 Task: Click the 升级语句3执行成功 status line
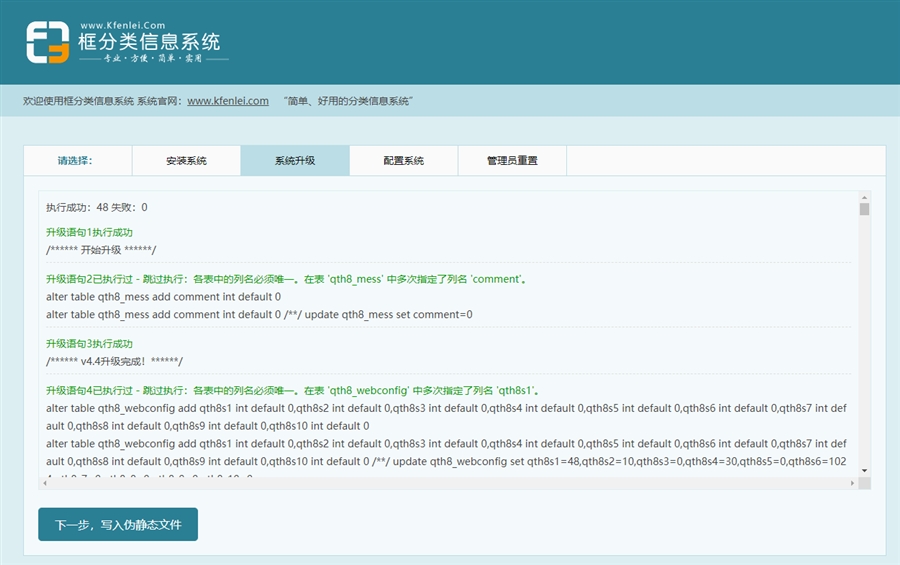point(89,343)
